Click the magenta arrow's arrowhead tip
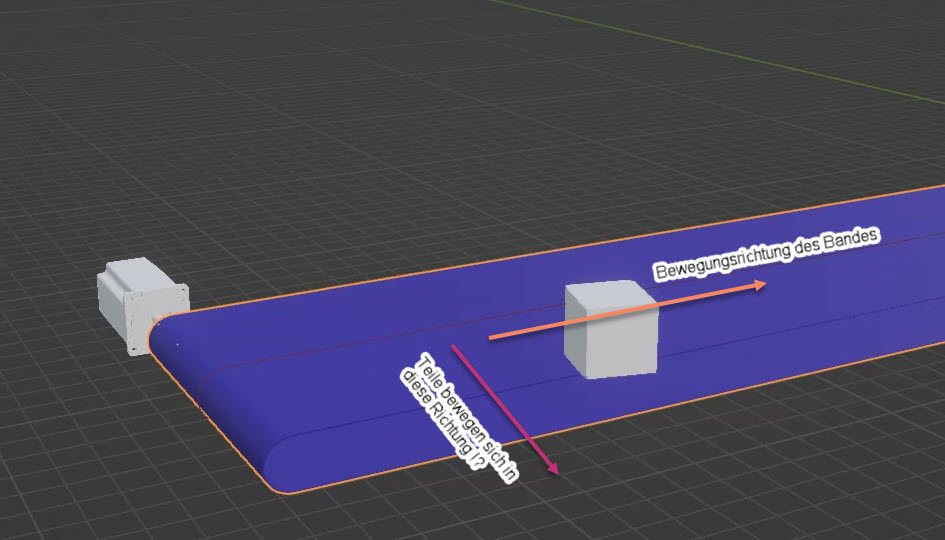Viewport: 945px width, 540px height. tap(553, 470)
